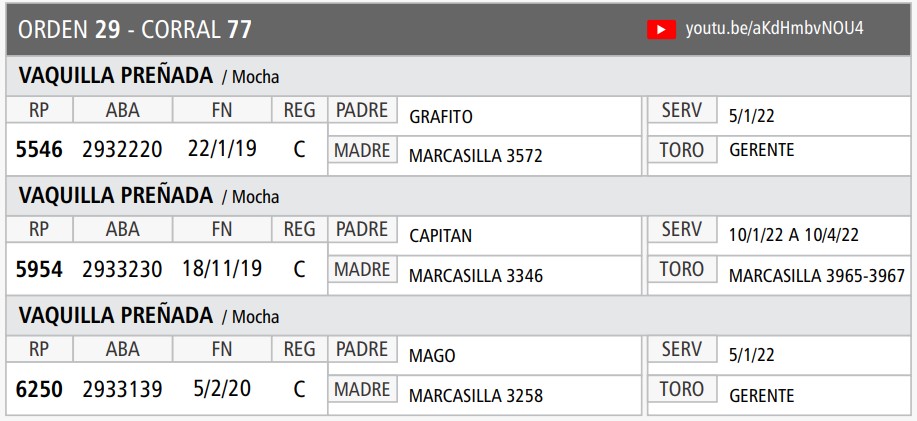Click dam entry MARCASILLA 3258

pyautogui.click(x=476, y=396)
